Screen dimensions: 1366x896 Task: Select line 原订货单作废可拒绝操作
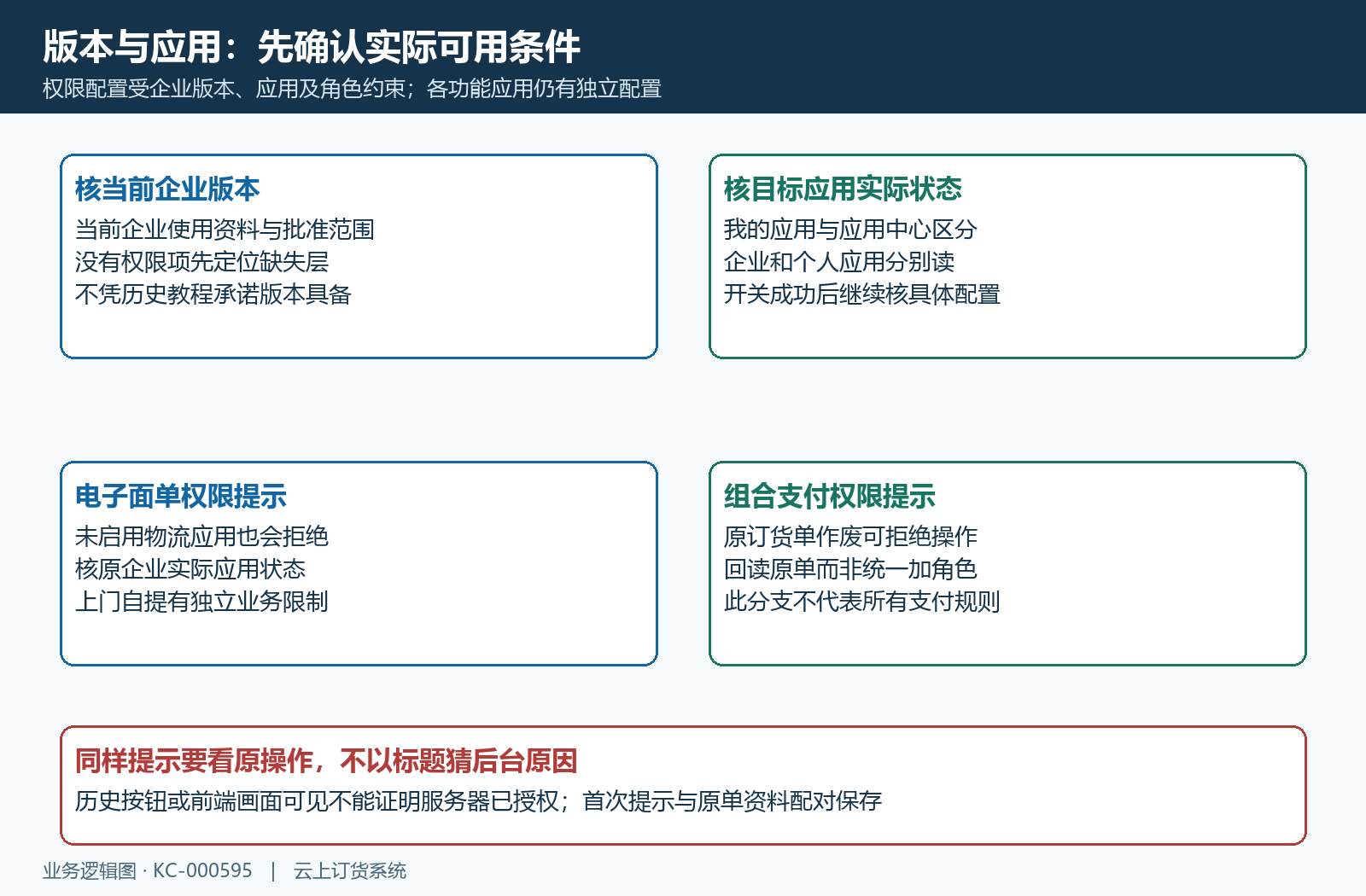click(x=850, y=537)
